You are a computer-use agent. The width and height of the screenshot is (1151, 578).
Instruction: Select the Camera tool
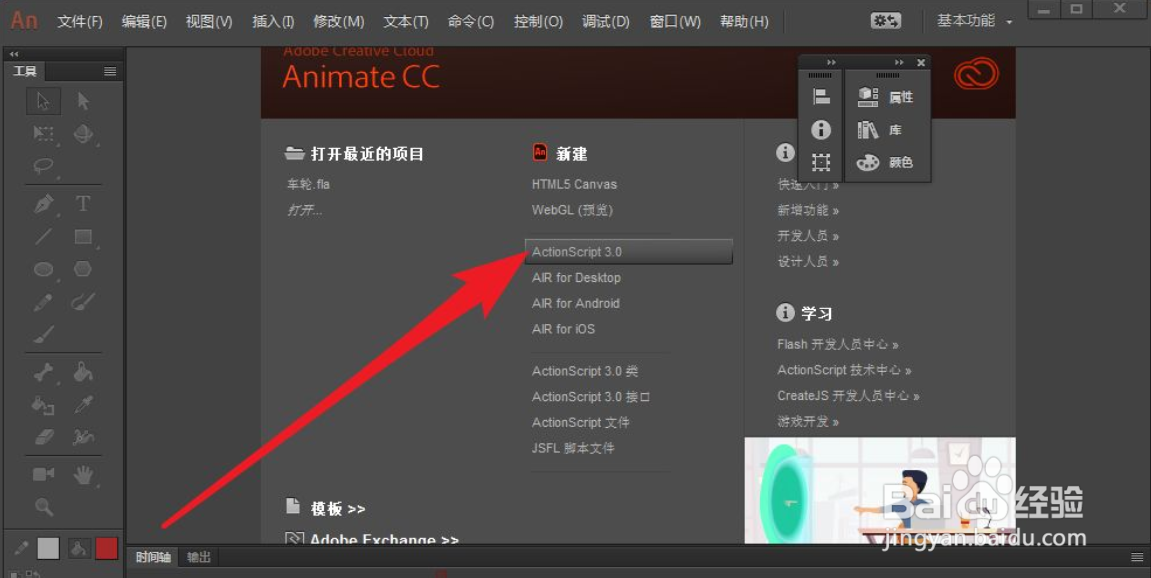click(43, 474)
